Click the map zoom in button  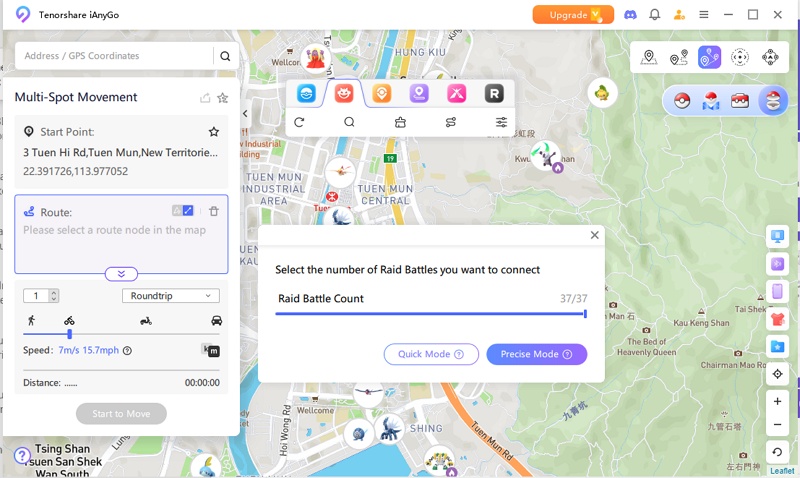pos(778,400)
